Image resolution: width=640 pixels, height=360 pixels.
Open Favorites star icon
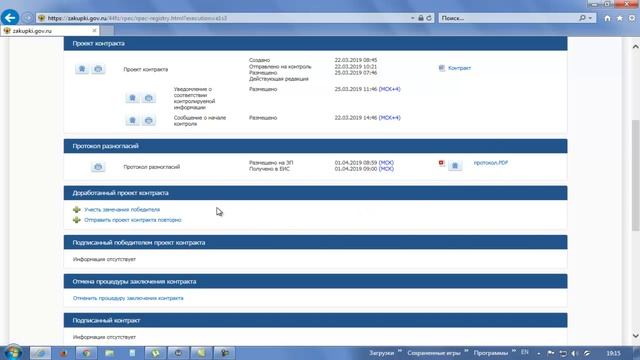pyautogui.click(x=620, y=18)
